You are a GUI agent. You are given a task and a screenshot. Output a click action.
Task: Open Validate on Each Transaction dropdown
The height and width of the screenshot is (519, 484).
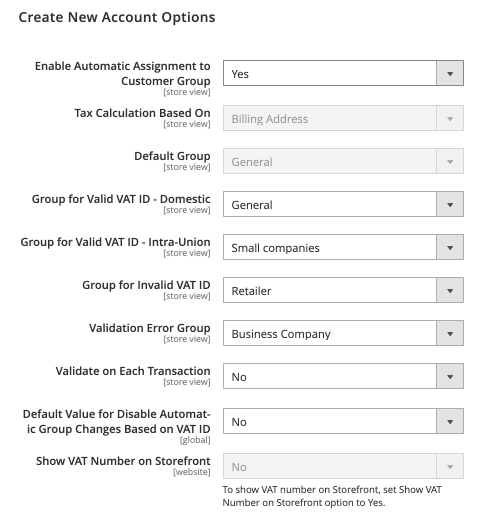(343, 376)
